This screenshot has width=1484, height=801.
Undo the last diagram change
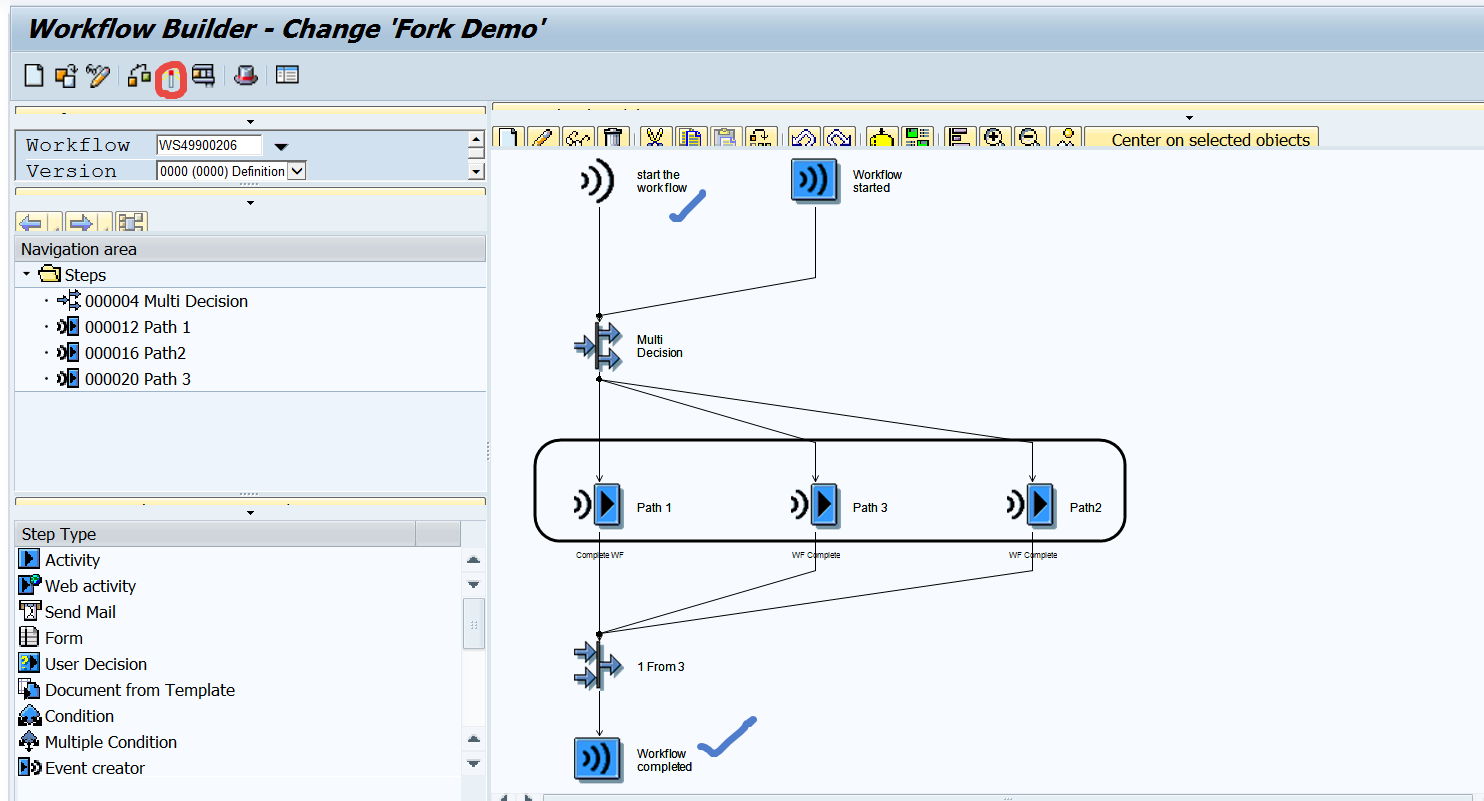pos(803,137)
